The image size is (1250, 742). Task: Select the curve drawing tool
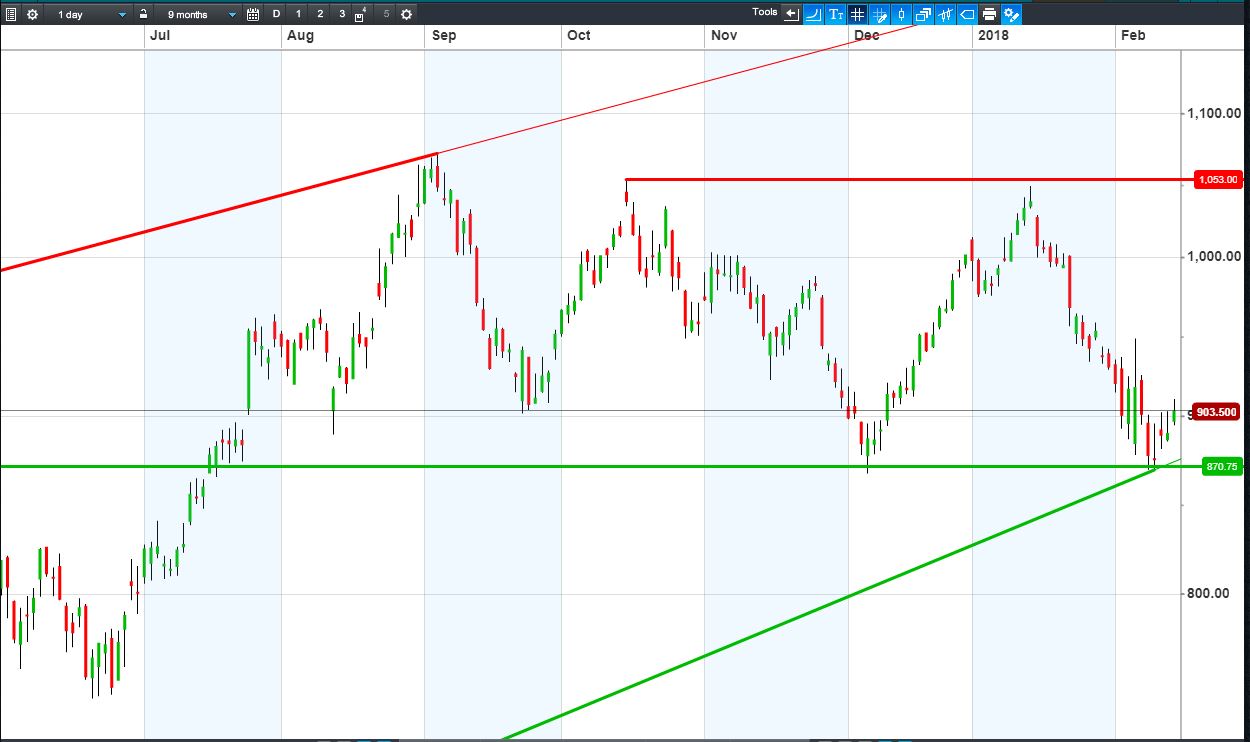pos(813,14)
